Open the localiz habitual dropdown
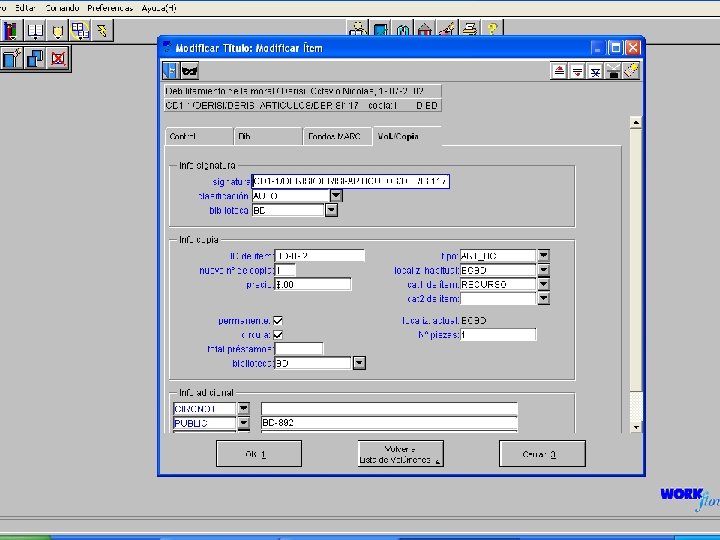 pos(543,270)
